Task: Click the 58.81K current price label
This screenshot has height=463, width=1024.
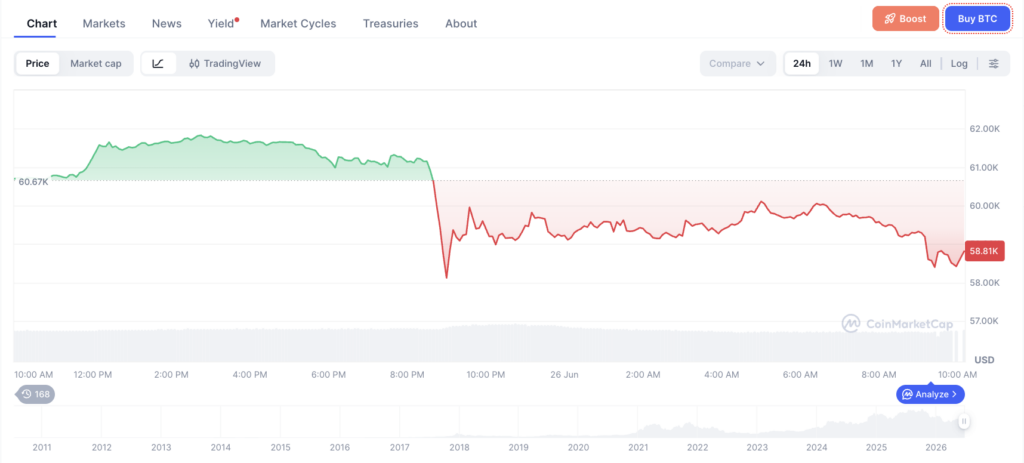Action: [x=985, y=251]
